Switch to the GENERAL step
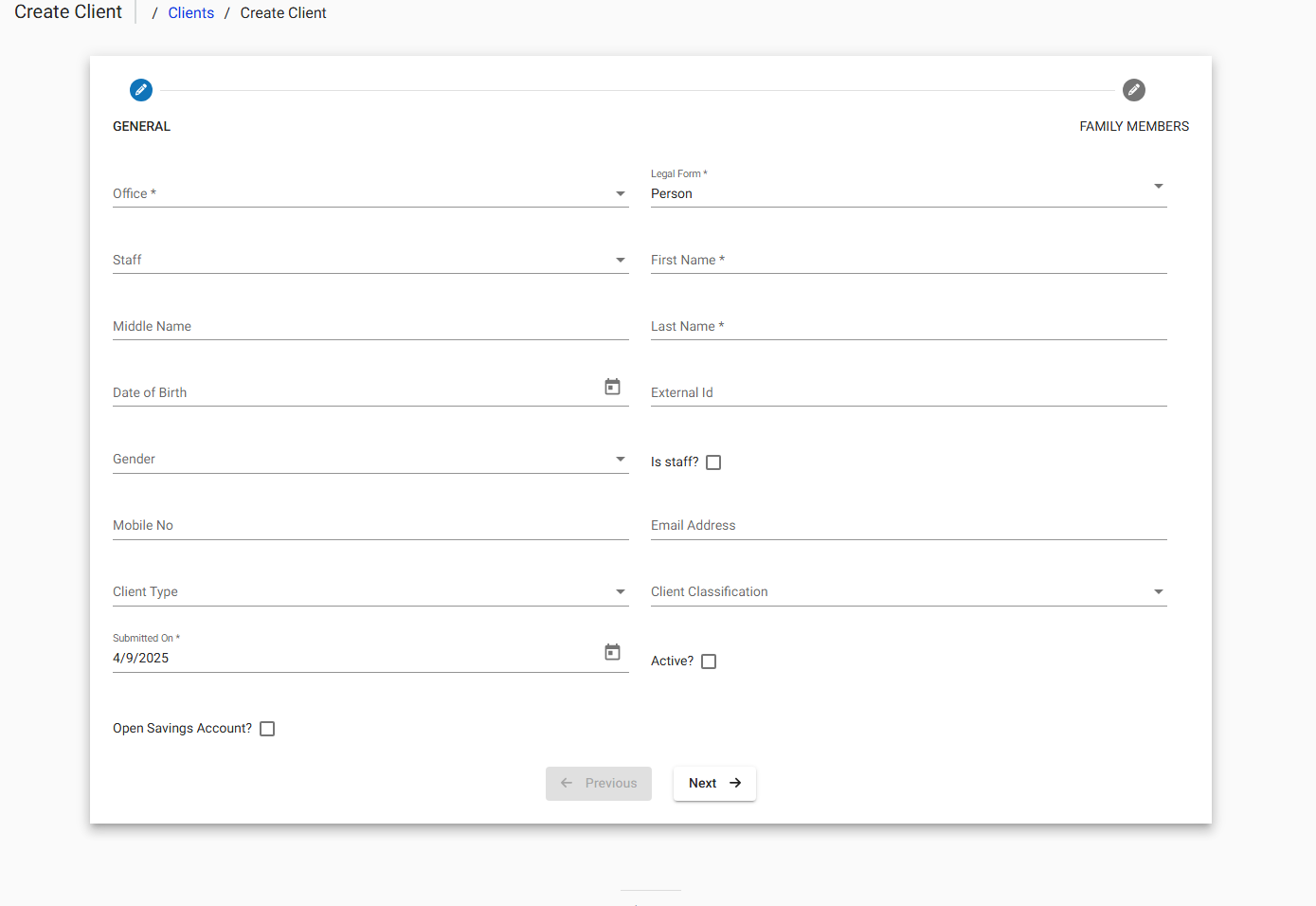The height and width of the screenshot is (906, 1316). click(x=141, y=125)
